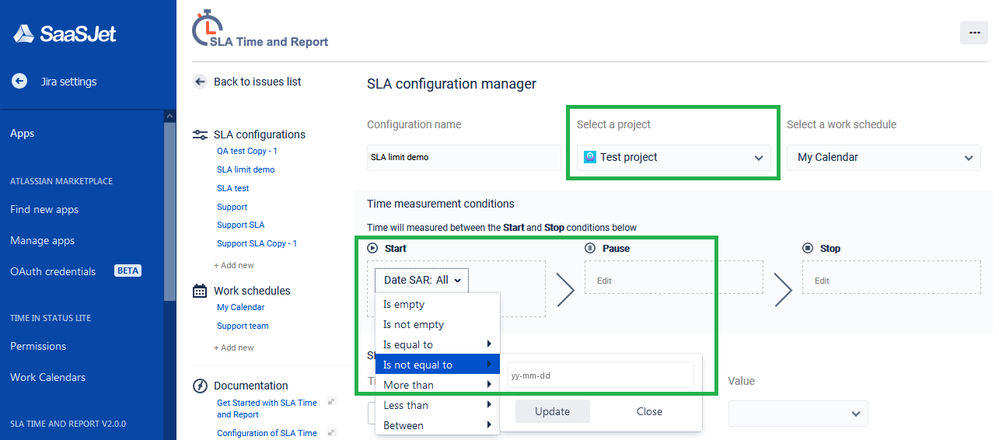Open SLA limit demo configuration
The width and height of the screenshot is (999, 440).
coord(246,170)
